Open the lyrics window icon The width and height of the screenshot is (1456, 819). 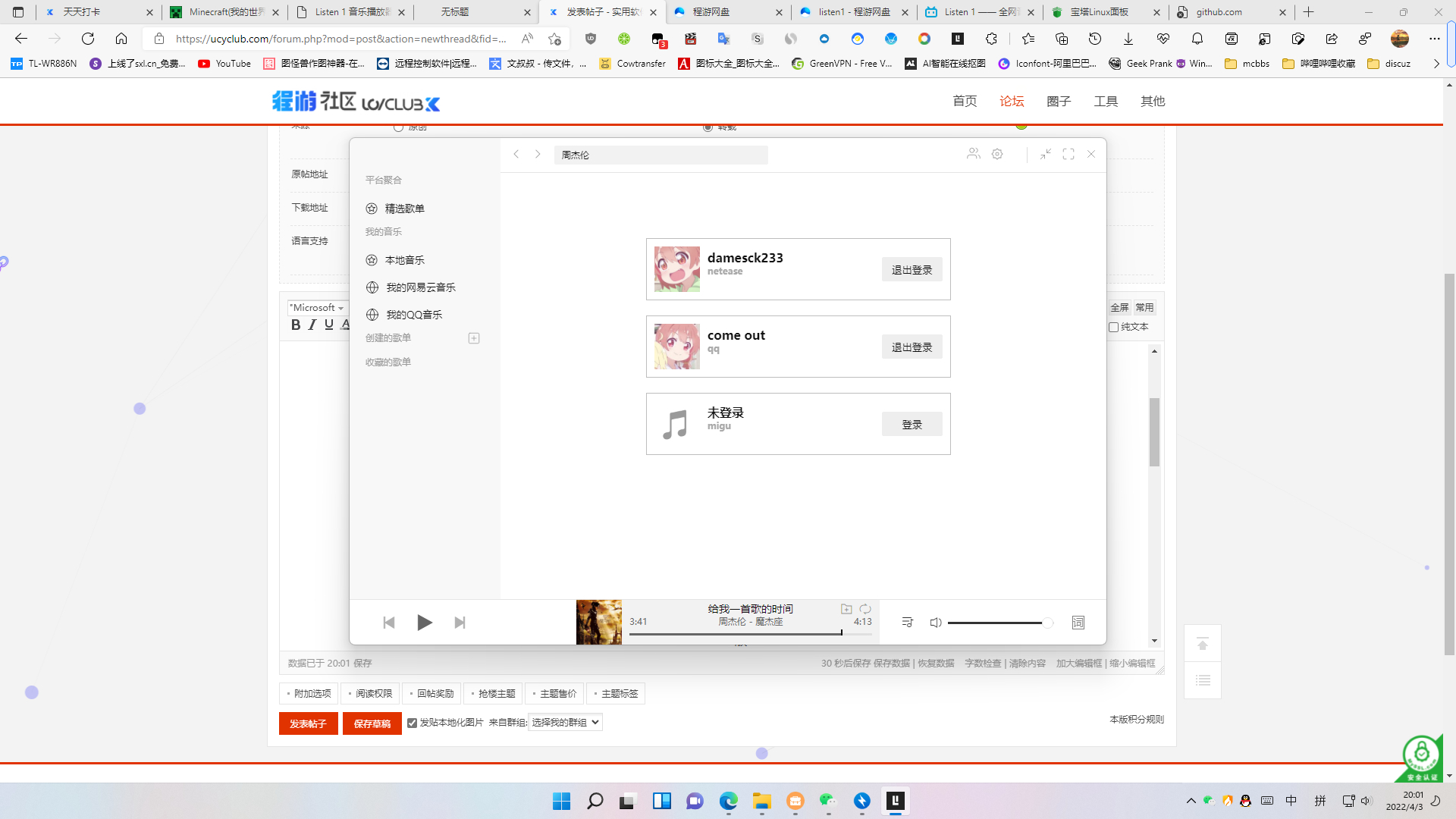click(x=1078, y=623)
